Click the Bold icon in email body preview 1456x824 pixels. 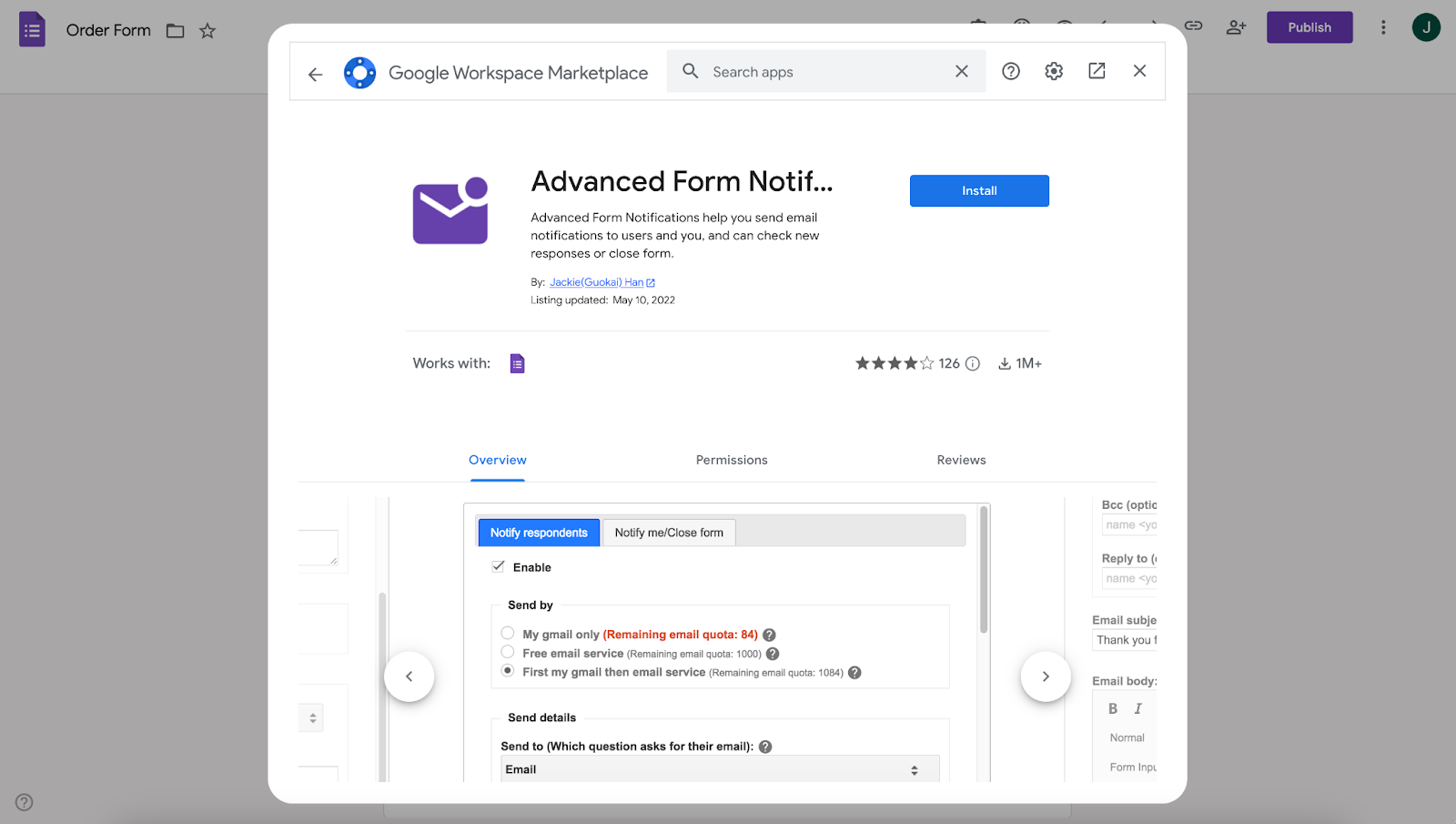[1113, 709]
